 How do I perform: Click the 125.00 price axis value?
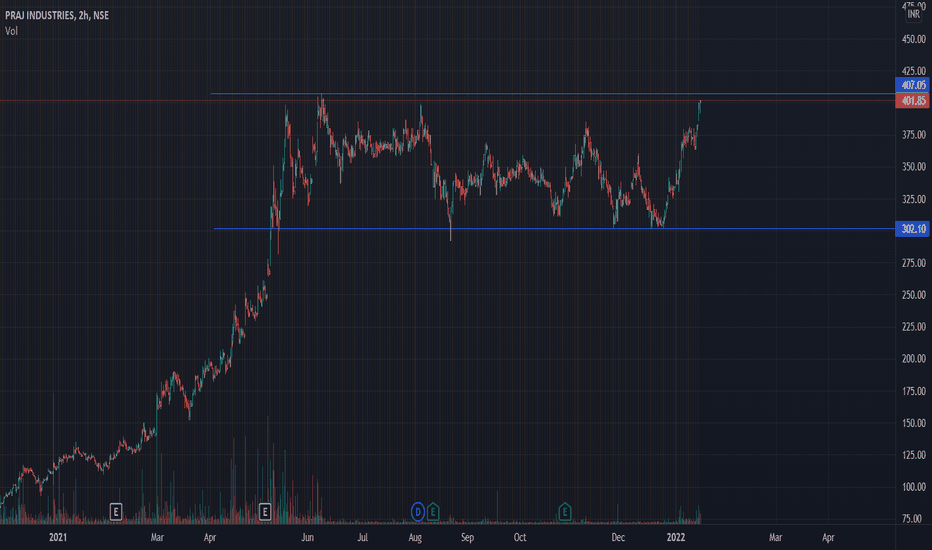point(914,455)
